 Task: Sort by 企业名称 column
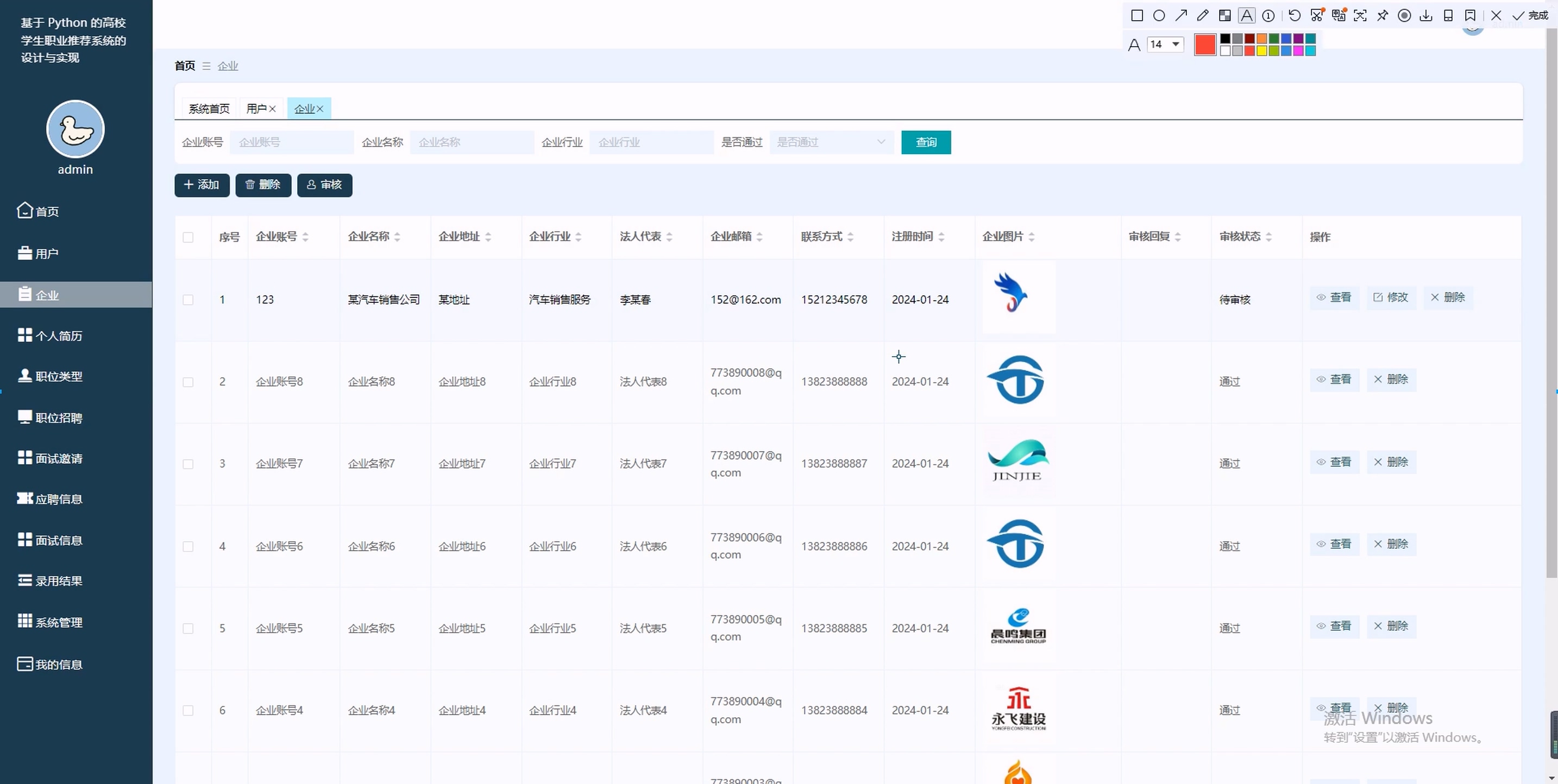click(x=397, y=237)
